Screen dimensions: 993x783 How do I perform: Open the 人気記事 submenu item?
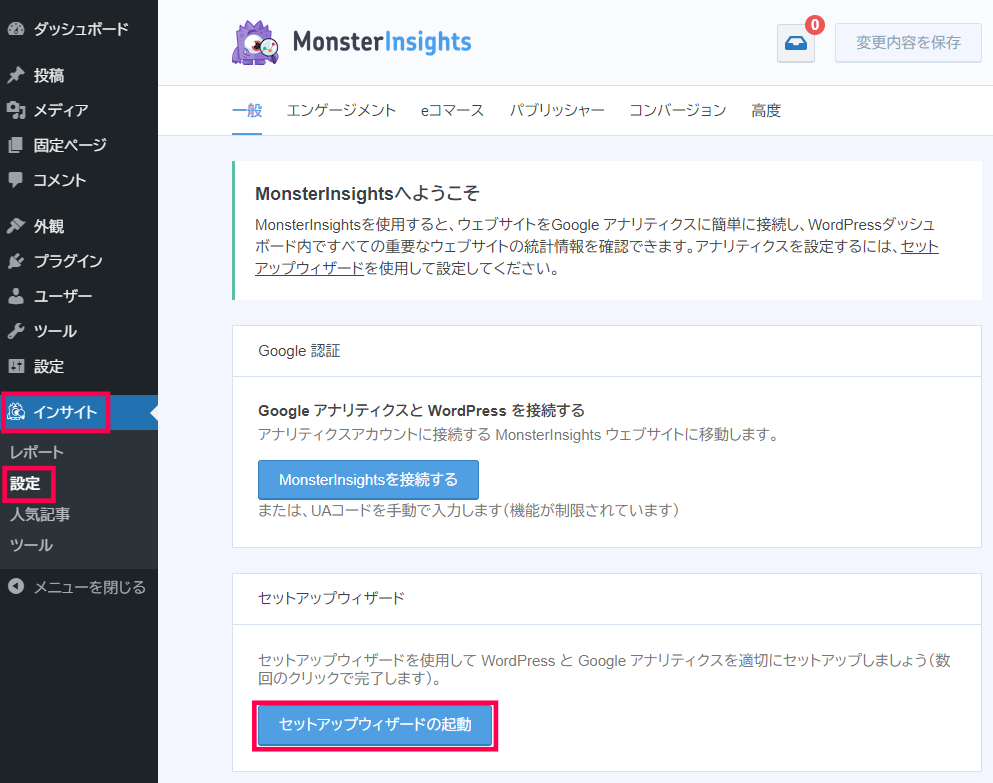[40, 514]
